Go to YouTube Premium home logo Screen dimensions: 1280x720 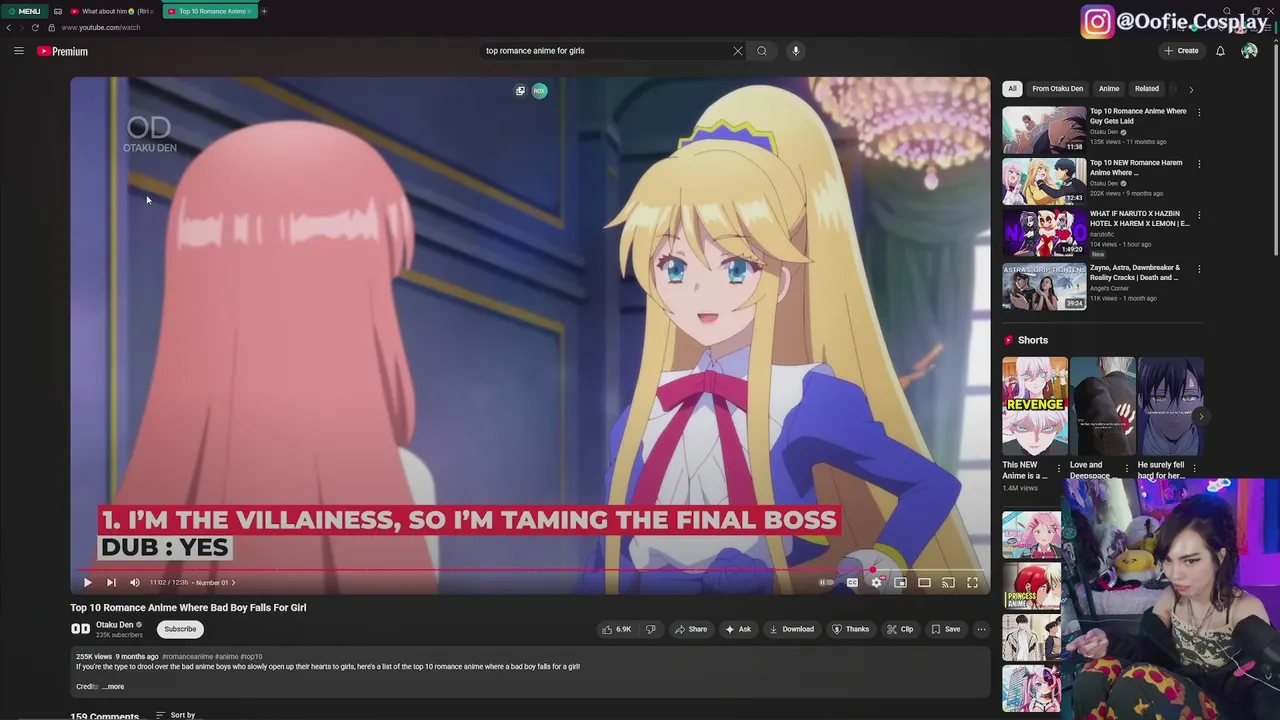pos(63,51)
